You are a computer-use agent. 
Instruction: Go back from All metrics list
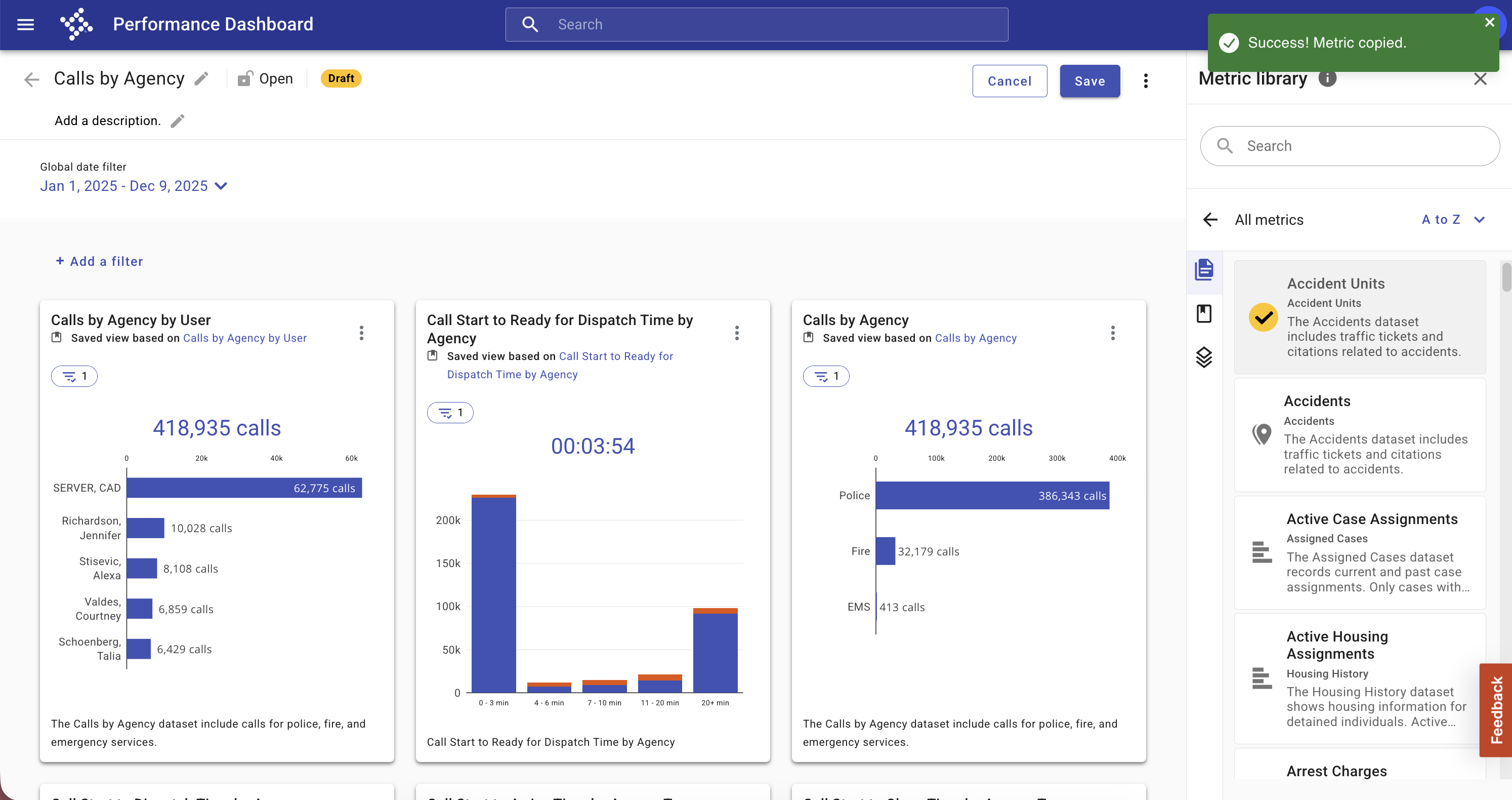pos(1210,220)
